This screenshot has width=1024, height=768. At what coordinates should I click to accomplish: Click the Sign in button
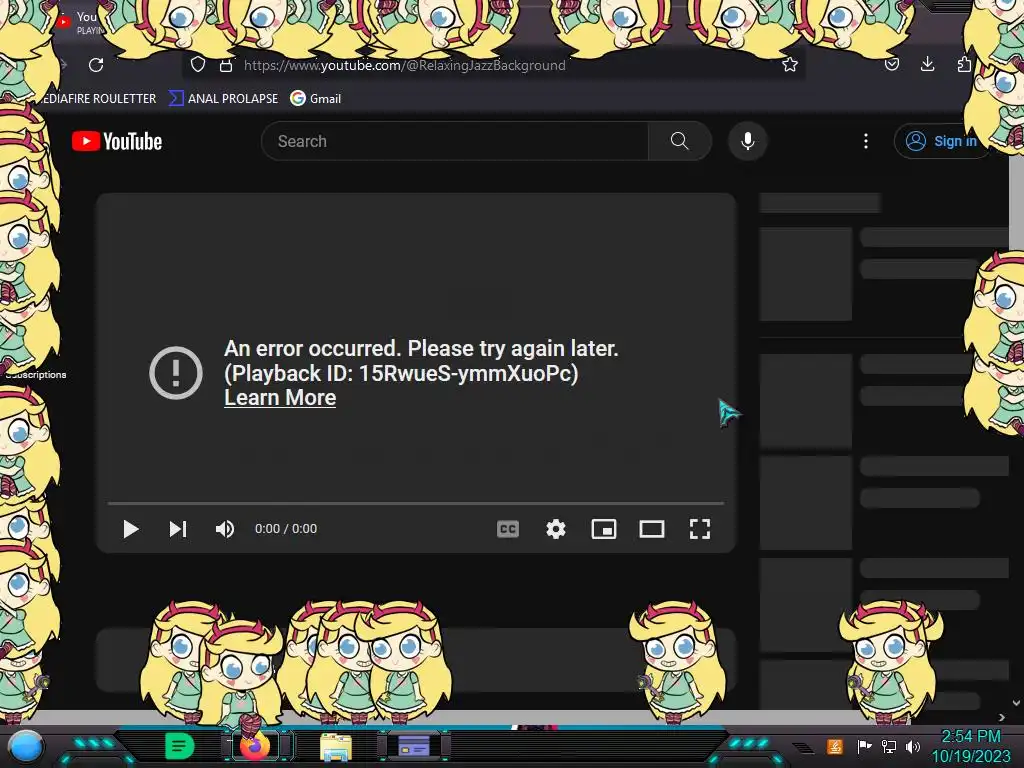pos(941,141)
